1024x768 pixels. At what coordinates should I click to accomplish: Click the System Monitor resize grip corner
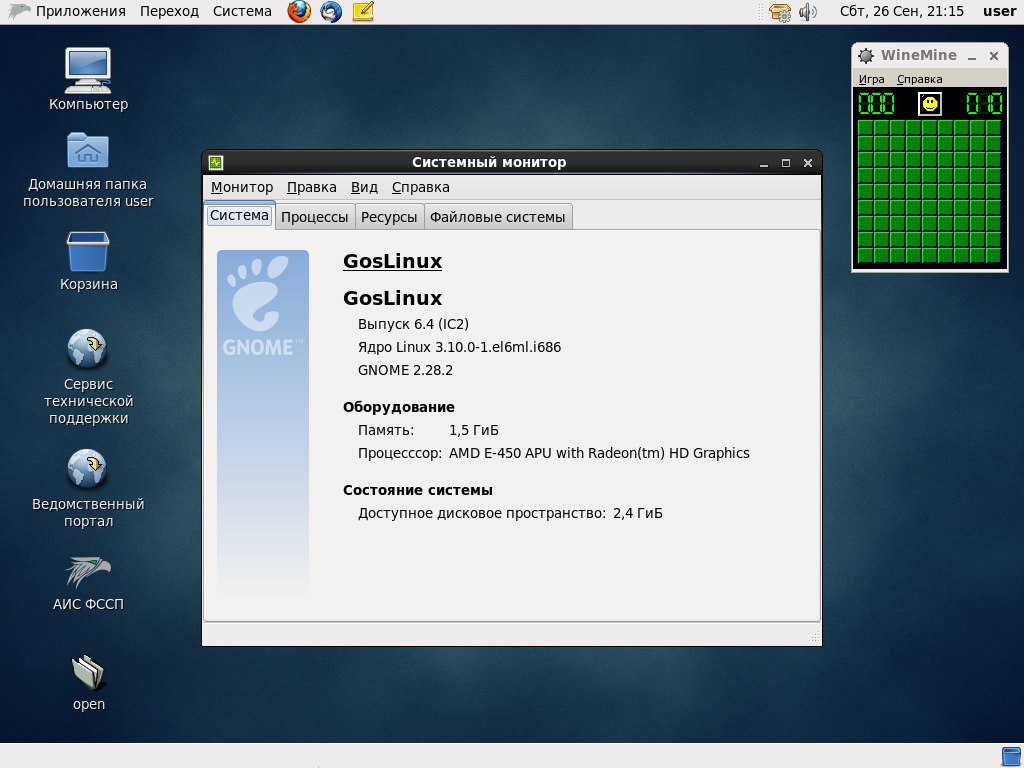pos(814,638)
